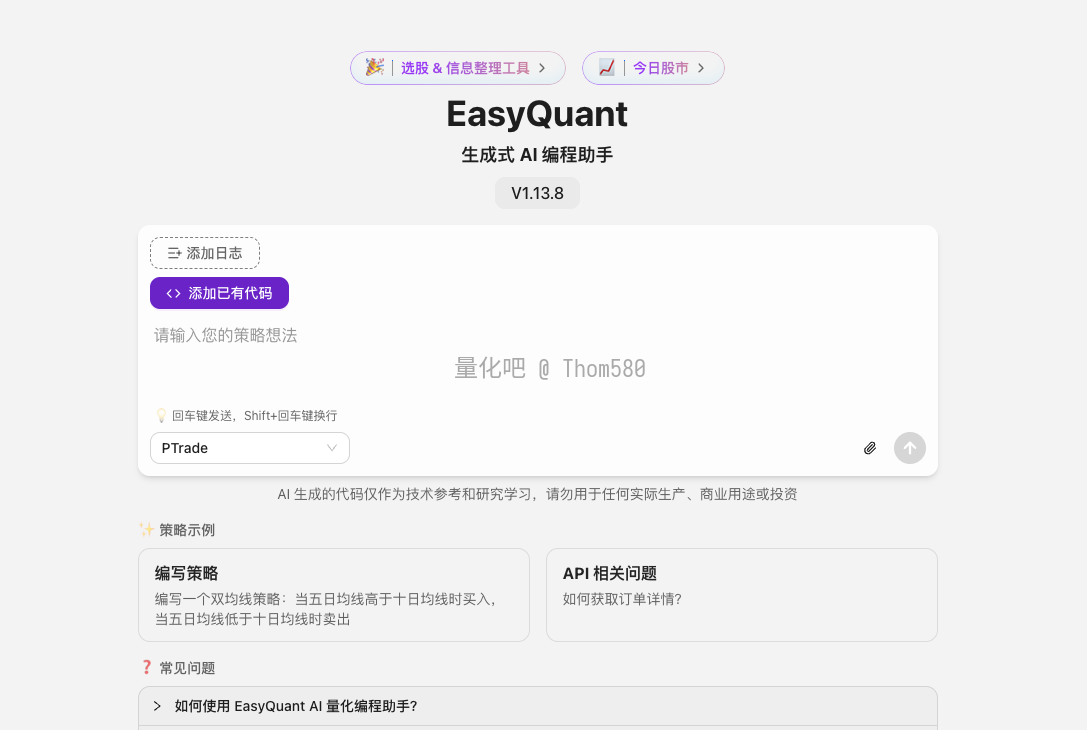This screenshot has width=1087, height=730.
Task: Click the list icon inside 添加日志
Action: [x=174, y=253]
